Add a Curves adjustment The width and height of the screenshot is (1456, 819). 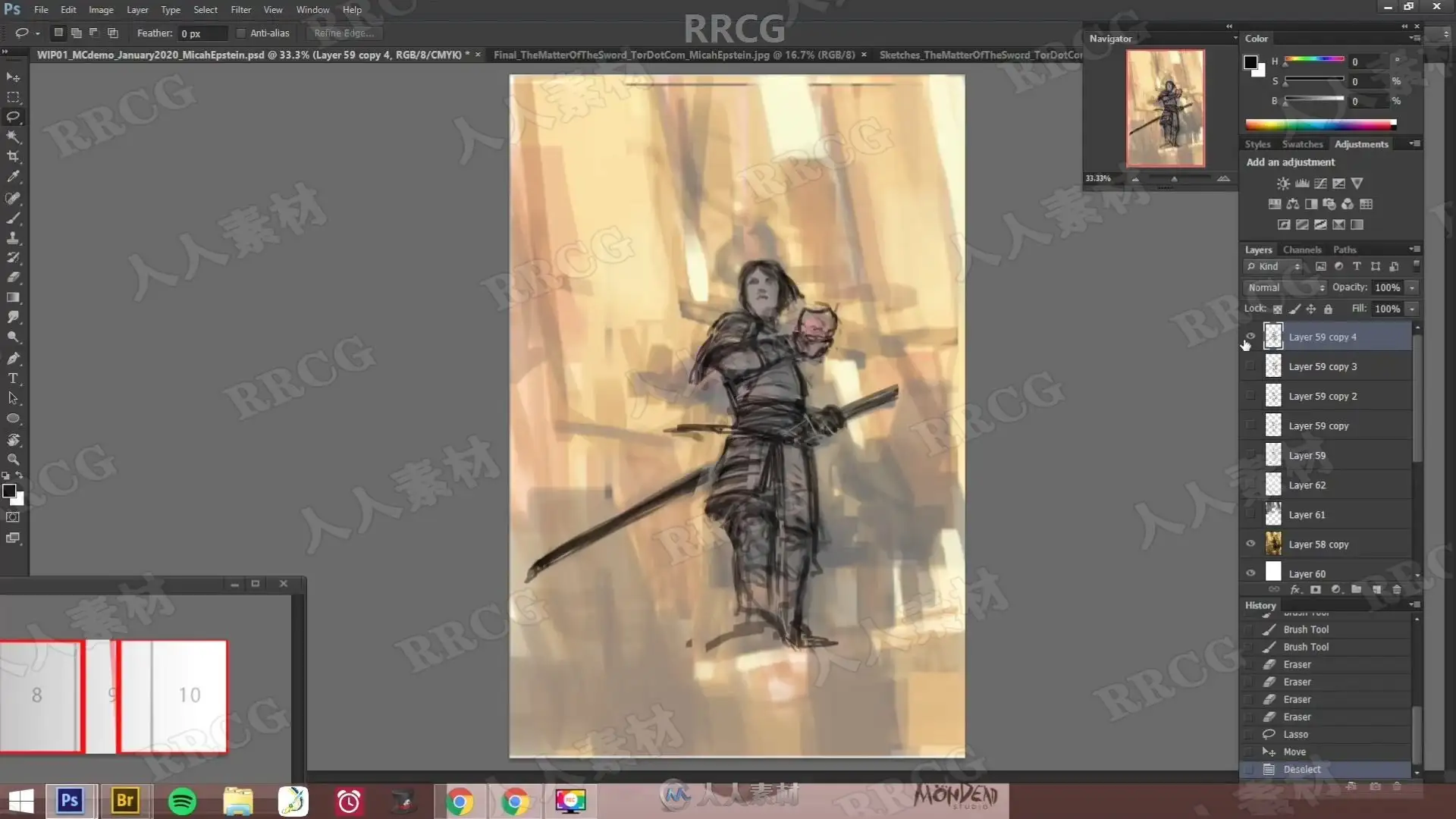point(1320,184)
